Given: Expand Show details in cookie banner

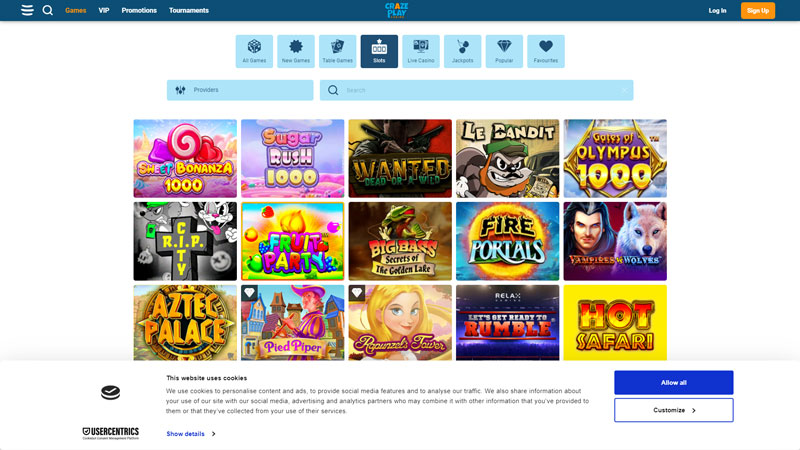Looking at the screenshot, I should (x=191, y=434).
